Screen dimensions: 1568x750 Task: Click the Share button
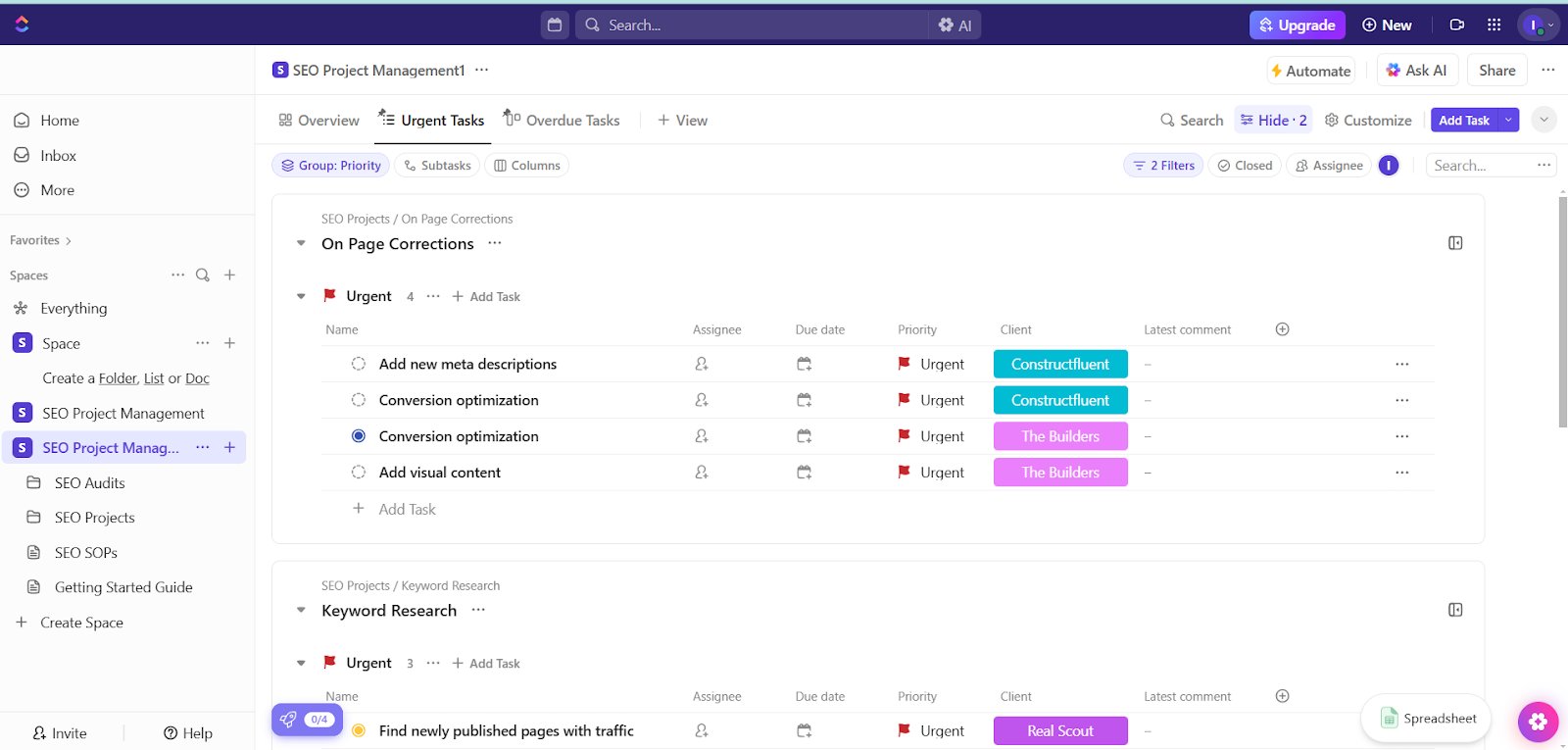tap(1496, 71)
